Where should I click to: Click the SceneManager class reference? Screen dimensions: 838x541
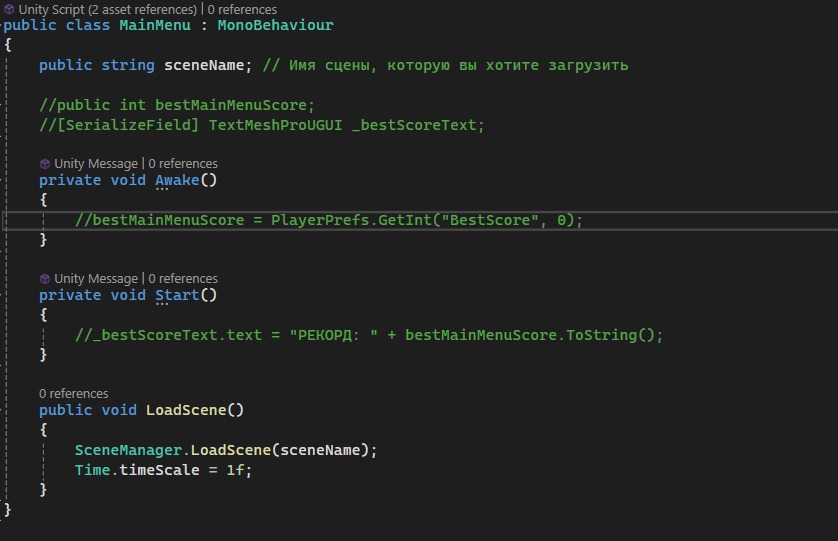click(x=128, y=450)
